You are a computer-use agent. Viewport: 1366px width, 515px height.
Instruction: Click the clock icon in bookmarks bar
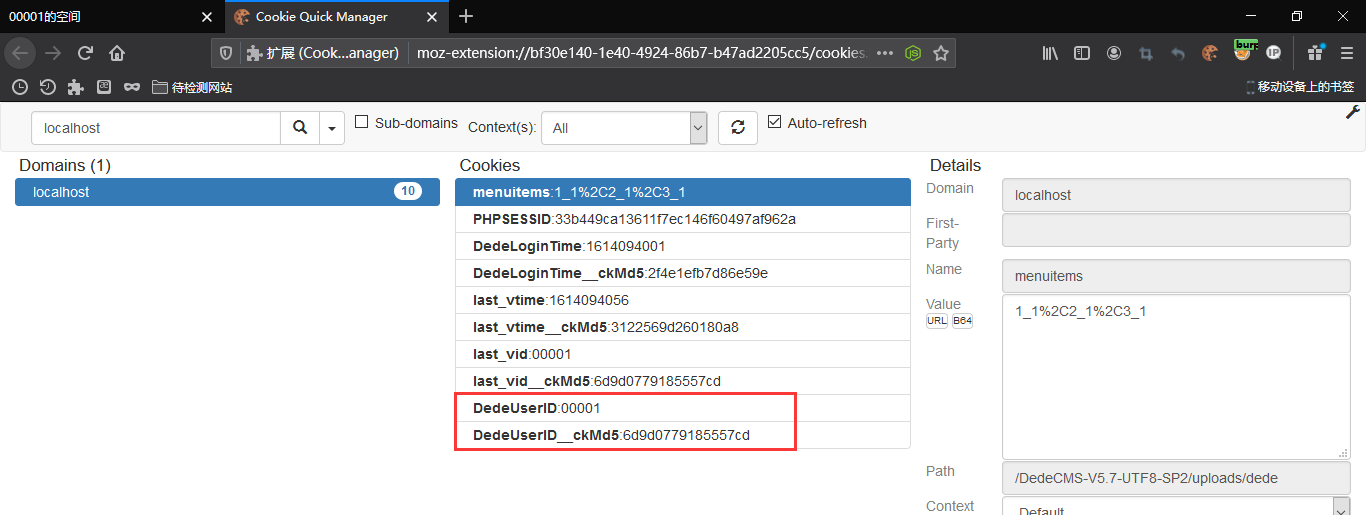coord(19,87)
